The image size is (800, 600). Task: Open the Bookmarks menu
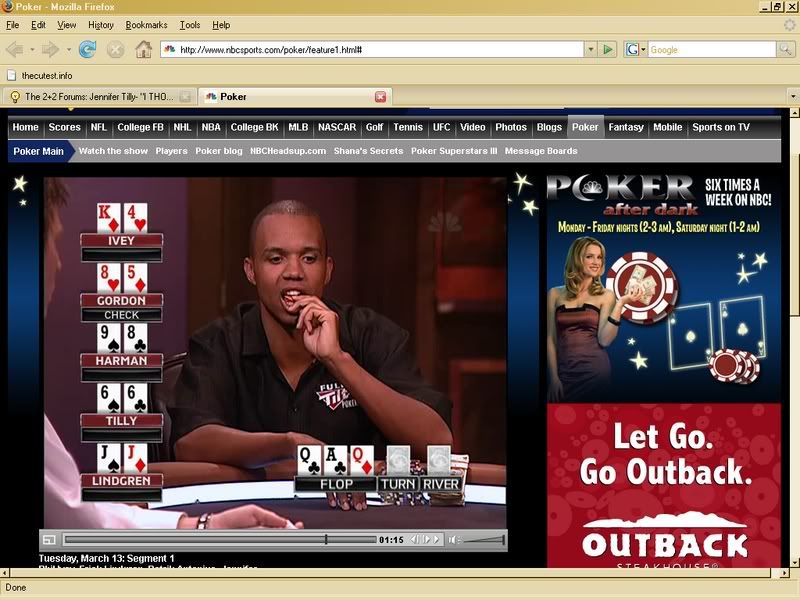(x=146, y=25)
